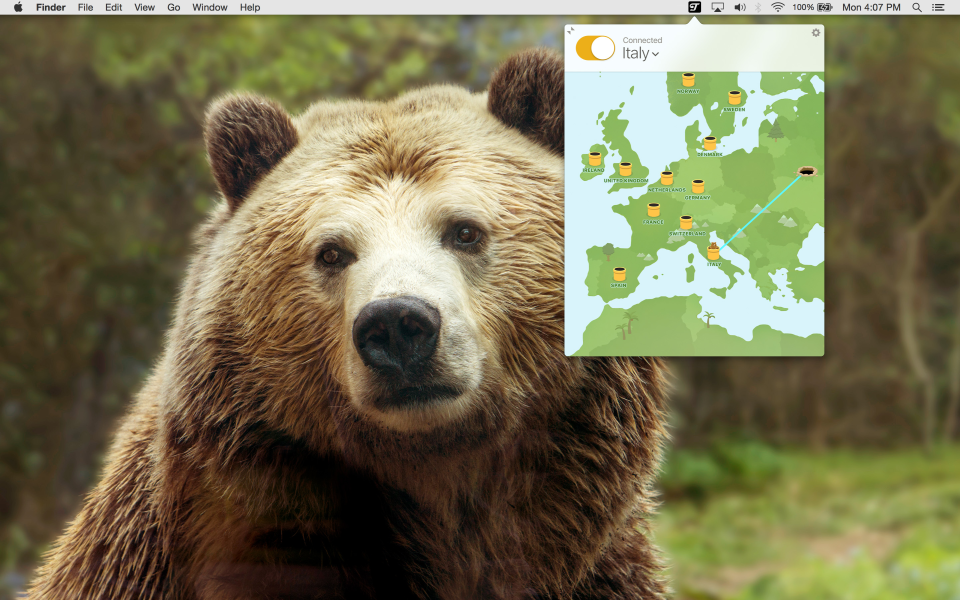Select the Netherlands honeypot server
Viewport: 960px width, 600px height.
(665, 178)
